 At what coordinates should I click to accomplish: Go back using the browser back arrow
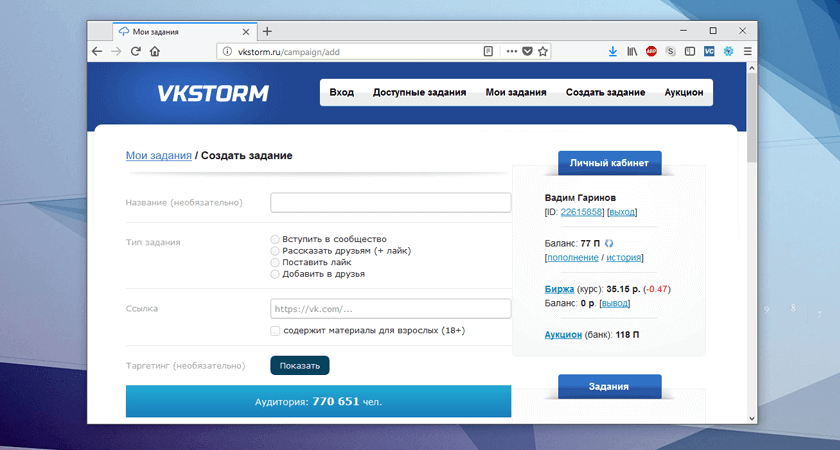pyautogui.click(x=97, y=51)
